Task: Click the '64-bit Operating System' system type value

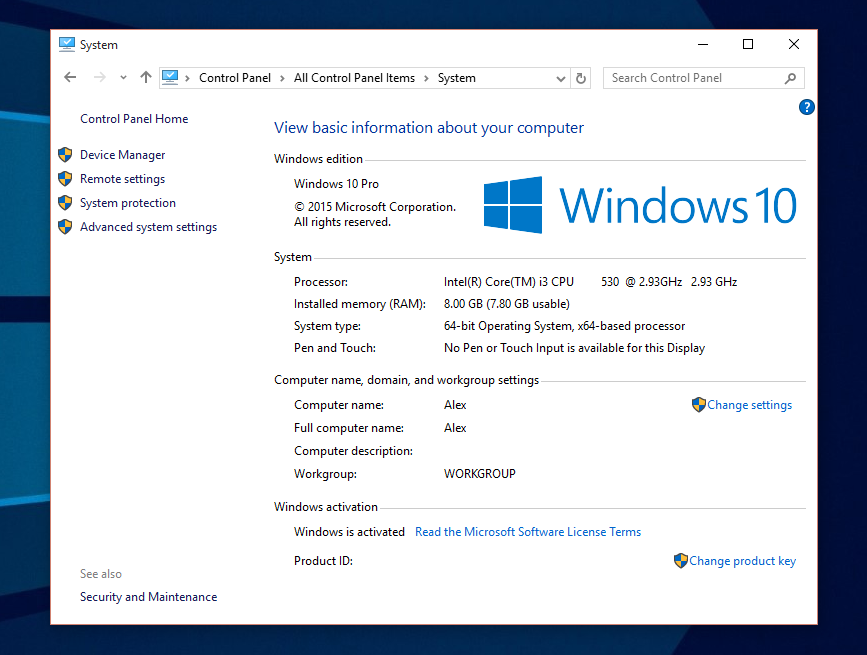Action: (564, 326)
